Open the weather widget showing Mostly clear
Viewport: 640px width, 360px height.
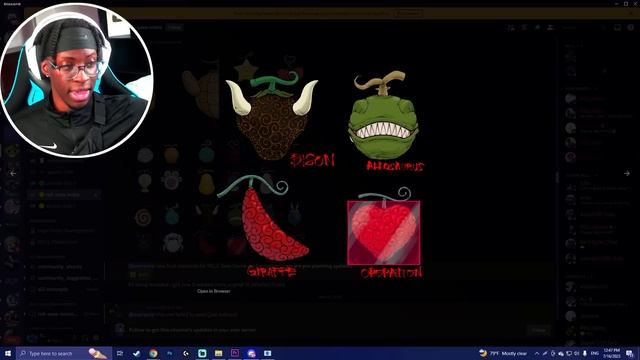(503, 353)
